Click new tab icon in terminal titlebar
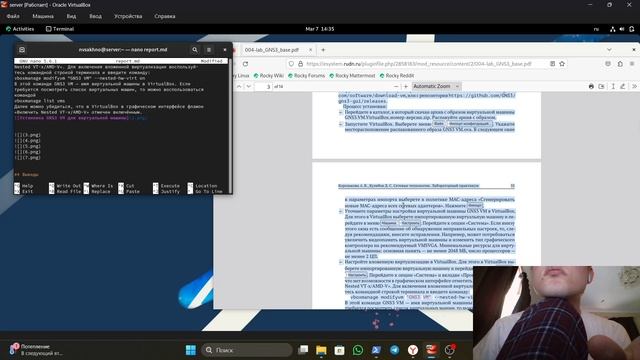 [22, 50]
